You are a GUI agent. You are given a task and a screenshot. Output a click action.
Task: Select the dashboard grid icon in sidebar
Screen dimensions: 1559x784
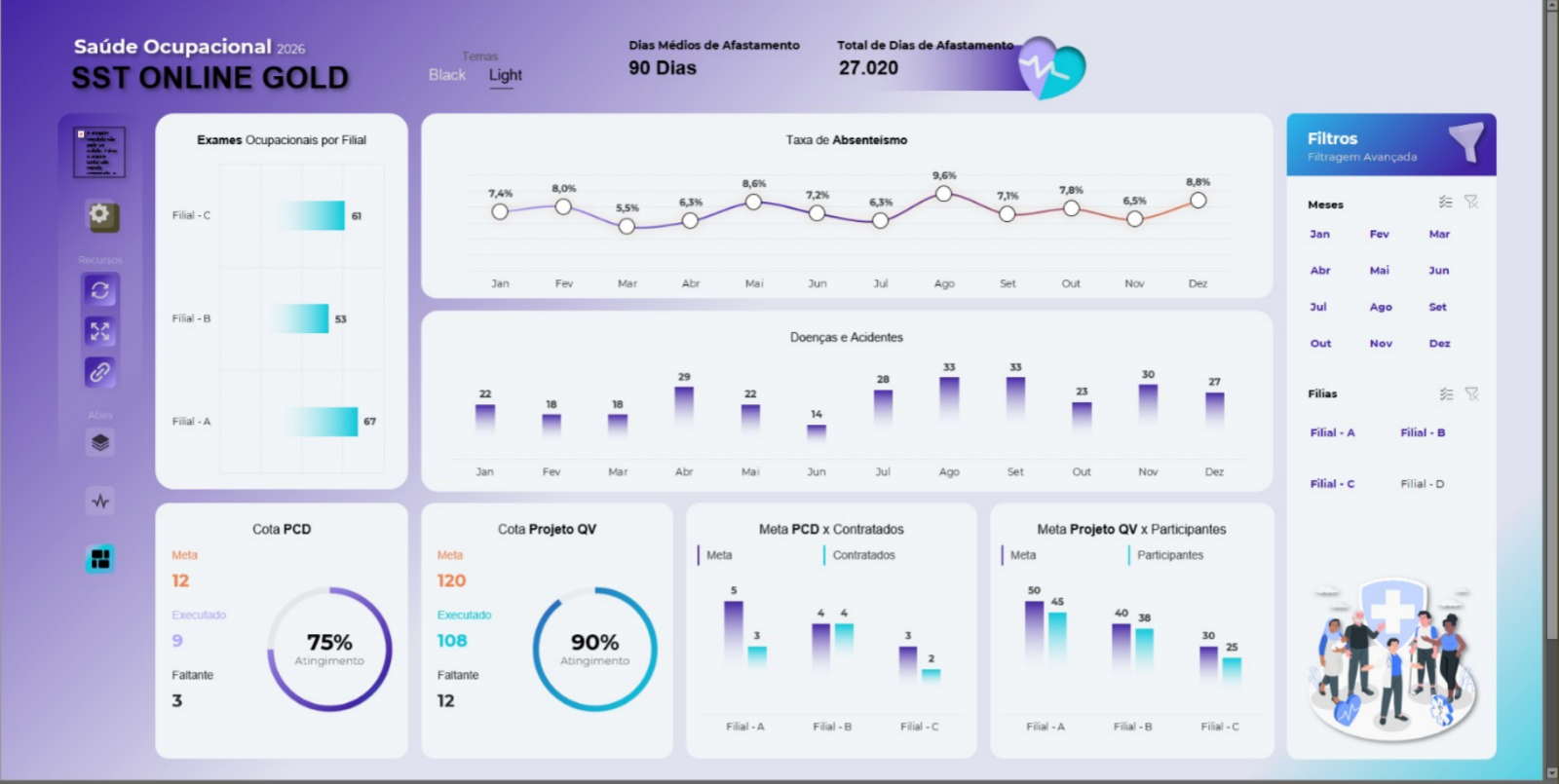tap(99, 559)
